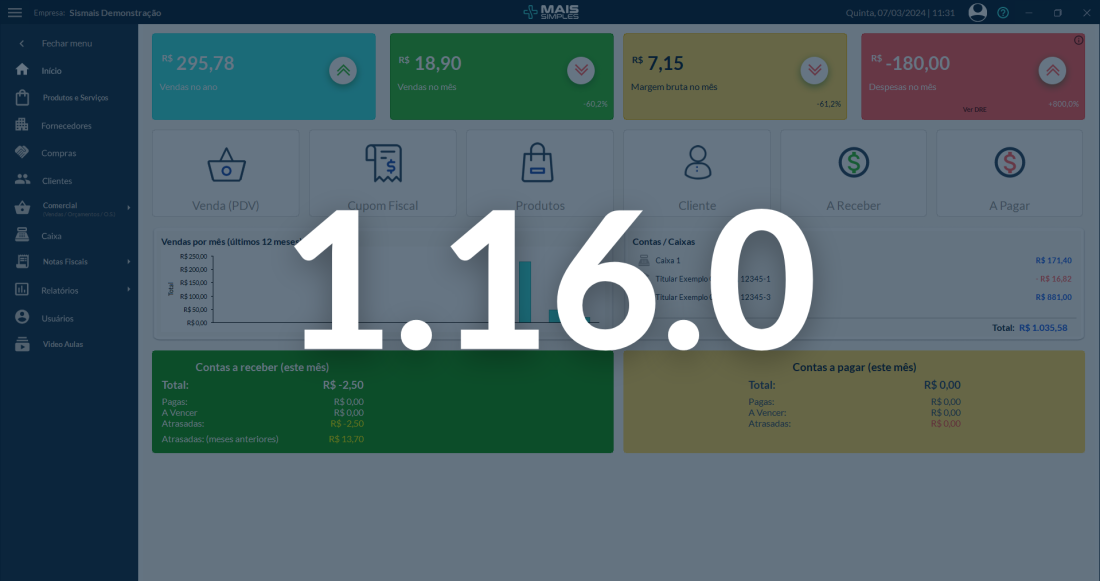Screen dimensions: 1100x581
Task: Open the help question mark icon
Action: point(1003,13)
